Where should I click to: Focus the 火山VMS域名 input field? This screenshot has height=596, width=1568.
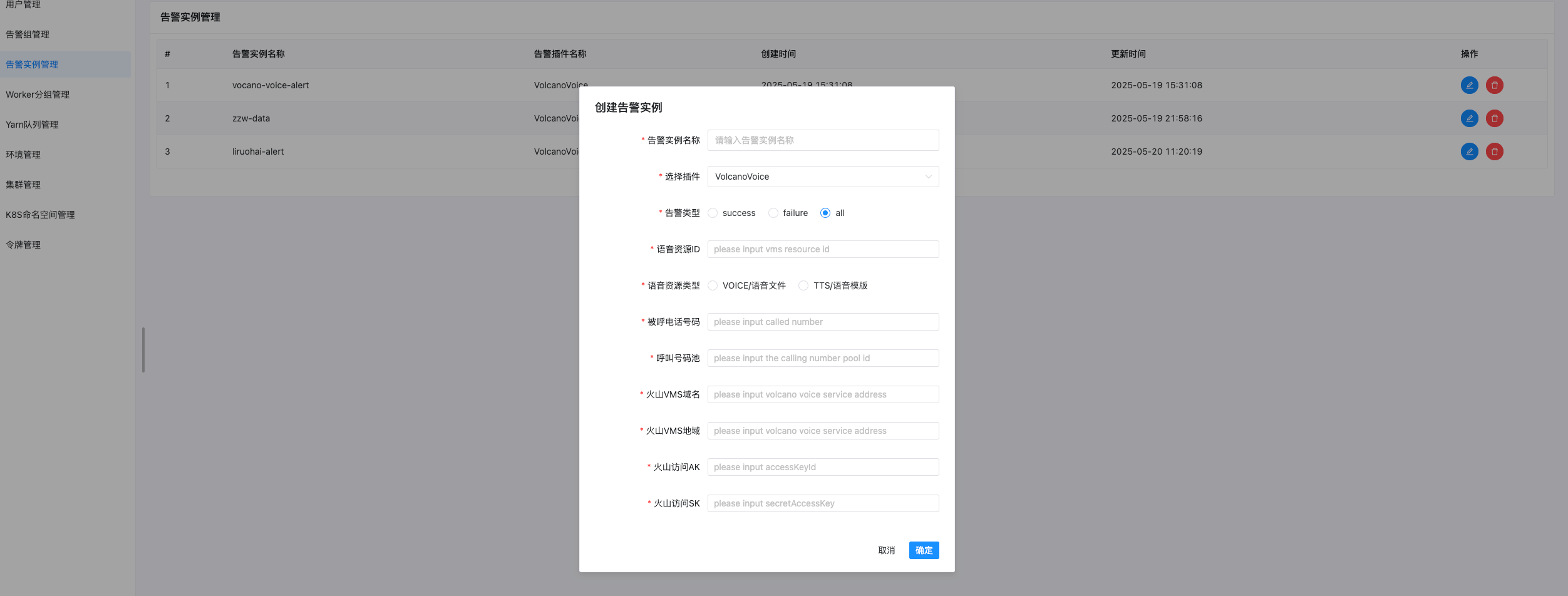pyautogui.click(x=823, y=394)
